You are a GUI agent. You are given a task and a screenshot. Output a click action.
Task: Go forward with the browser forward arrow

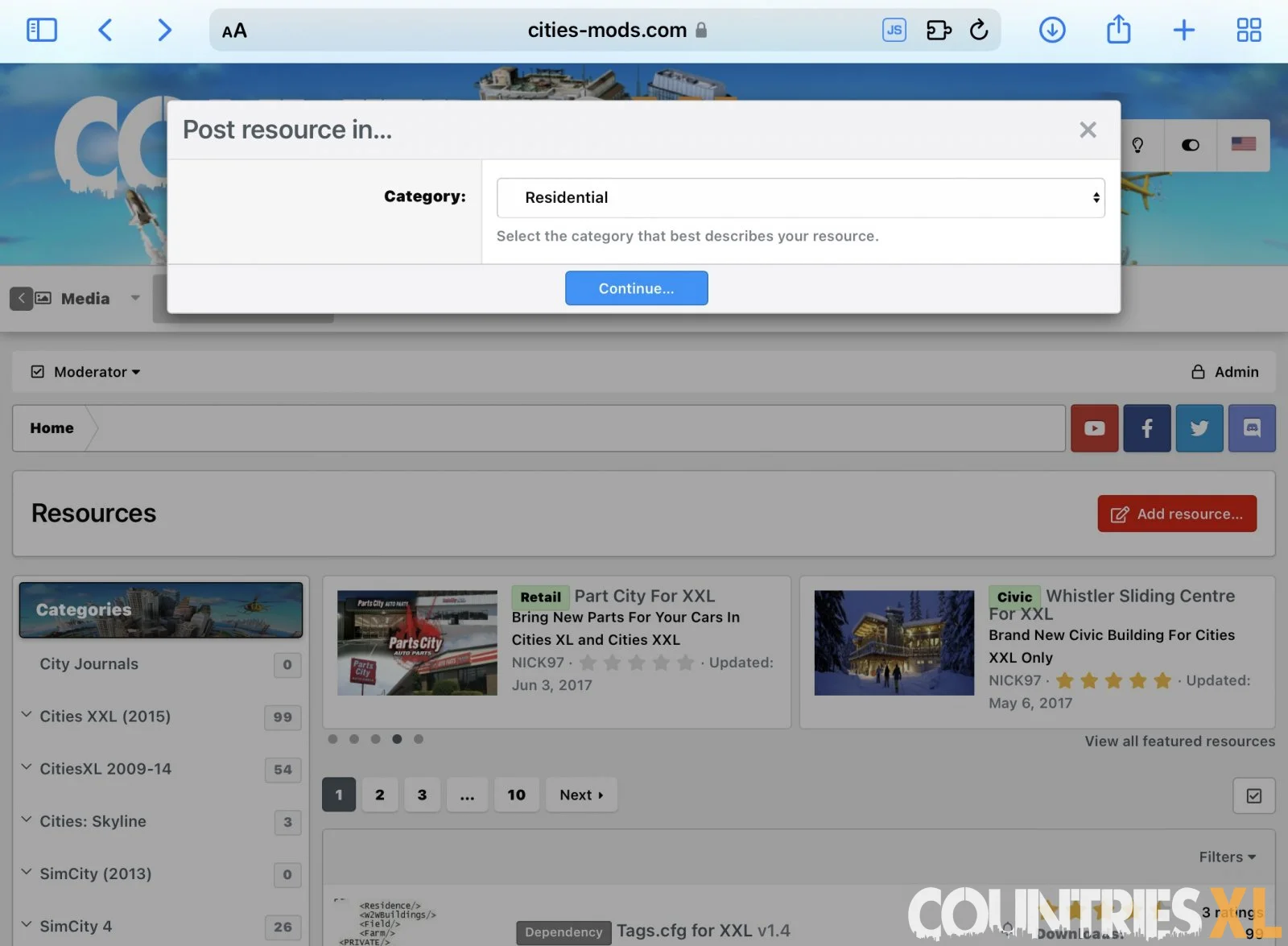click(164, 31)
